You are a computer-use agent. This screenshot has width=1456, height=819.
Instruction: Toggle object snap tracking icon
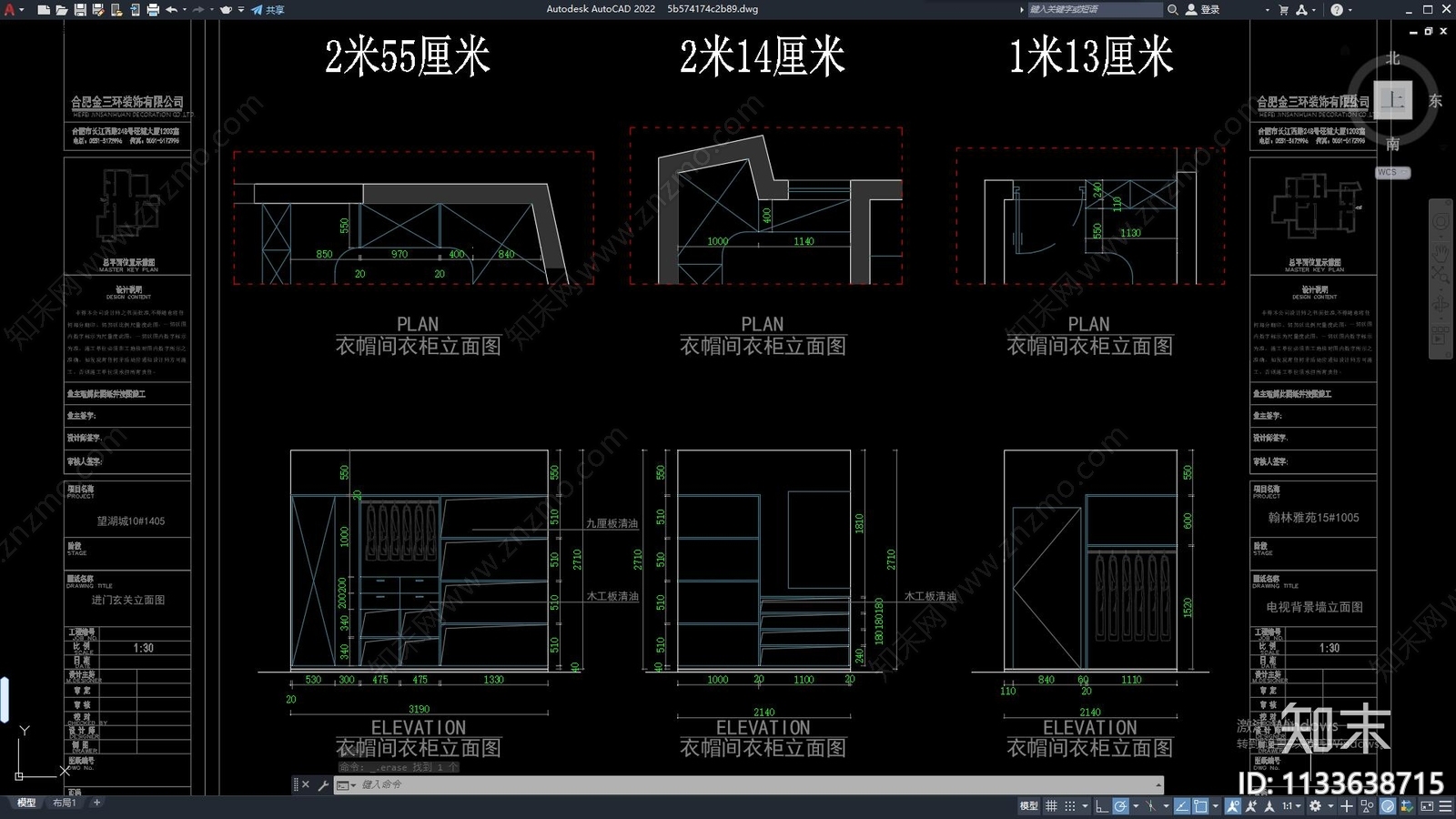[x=1182, y=806]
